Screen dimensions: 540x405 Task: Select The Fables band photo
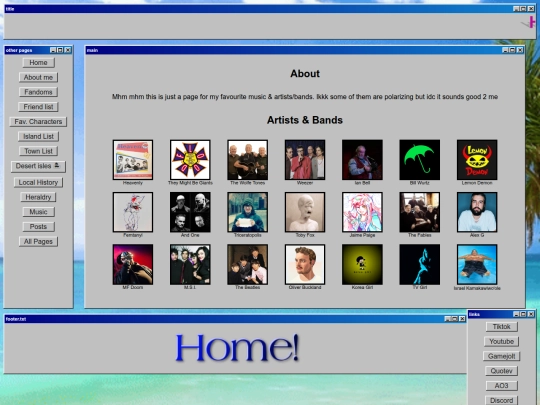pyautogui.click(x=419, y=212)
